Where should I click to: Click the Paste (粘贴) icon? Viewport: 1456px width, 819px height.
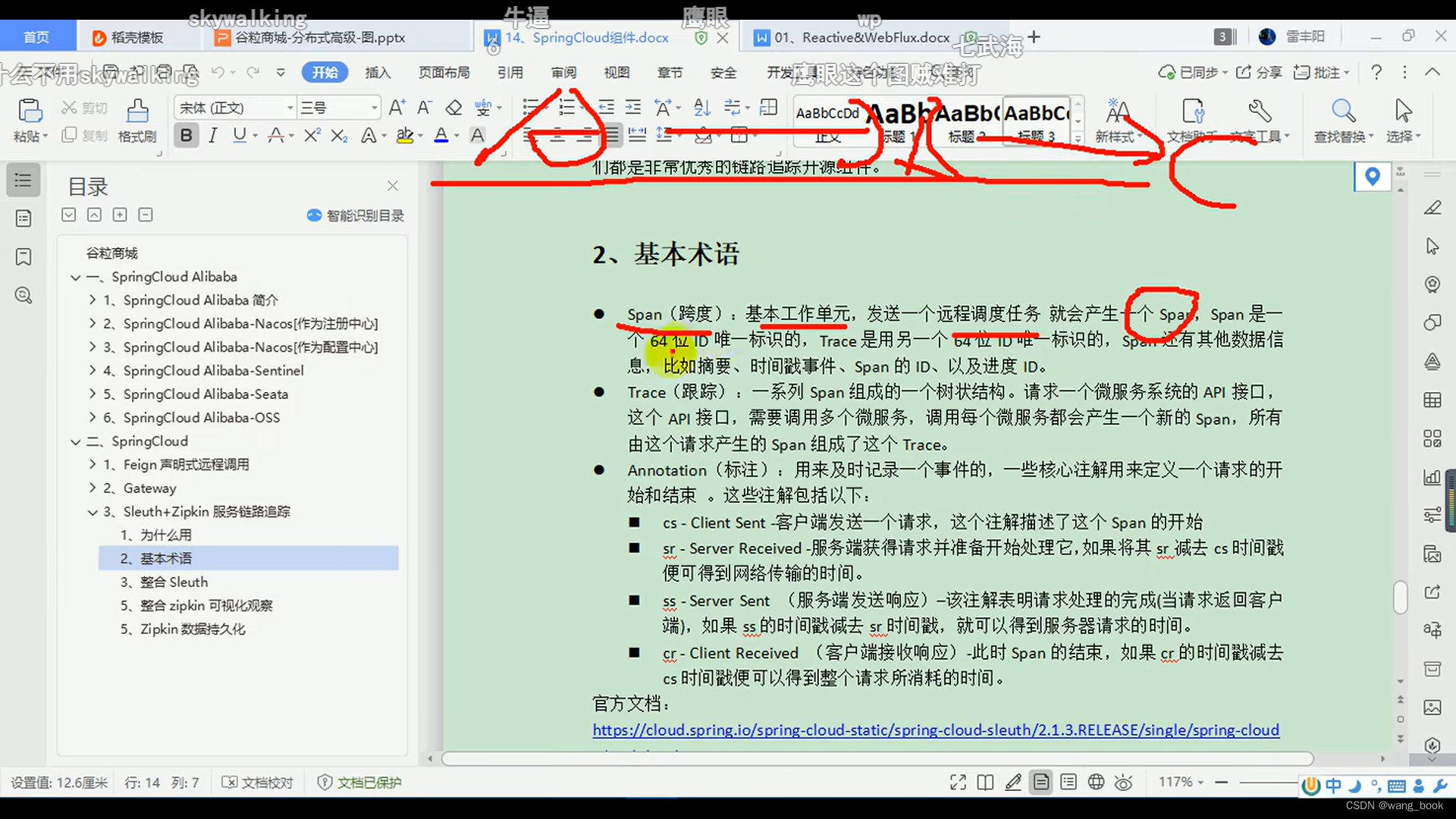click(30, 112)
